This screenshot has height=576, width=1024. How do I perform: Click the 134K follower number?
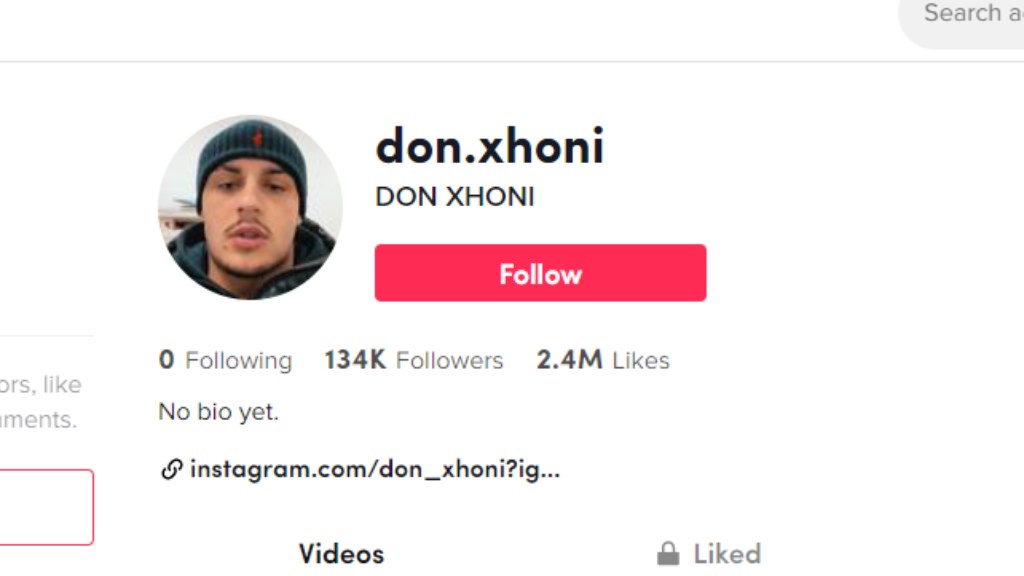pos(355,360)
